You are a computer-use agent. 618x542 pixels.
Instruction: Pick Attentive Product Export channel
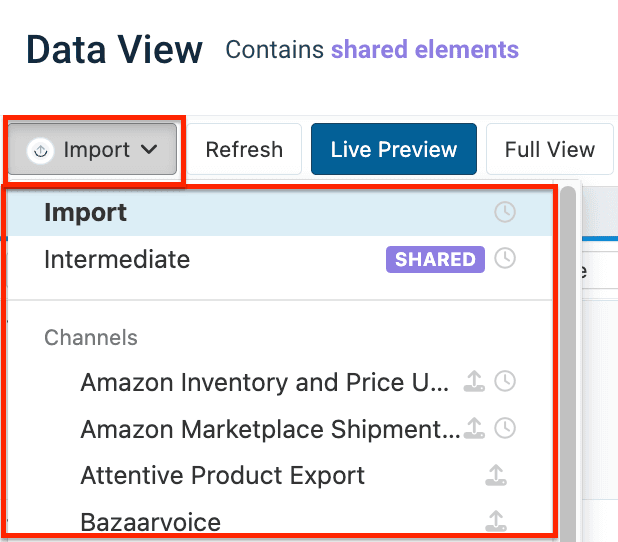222,475
